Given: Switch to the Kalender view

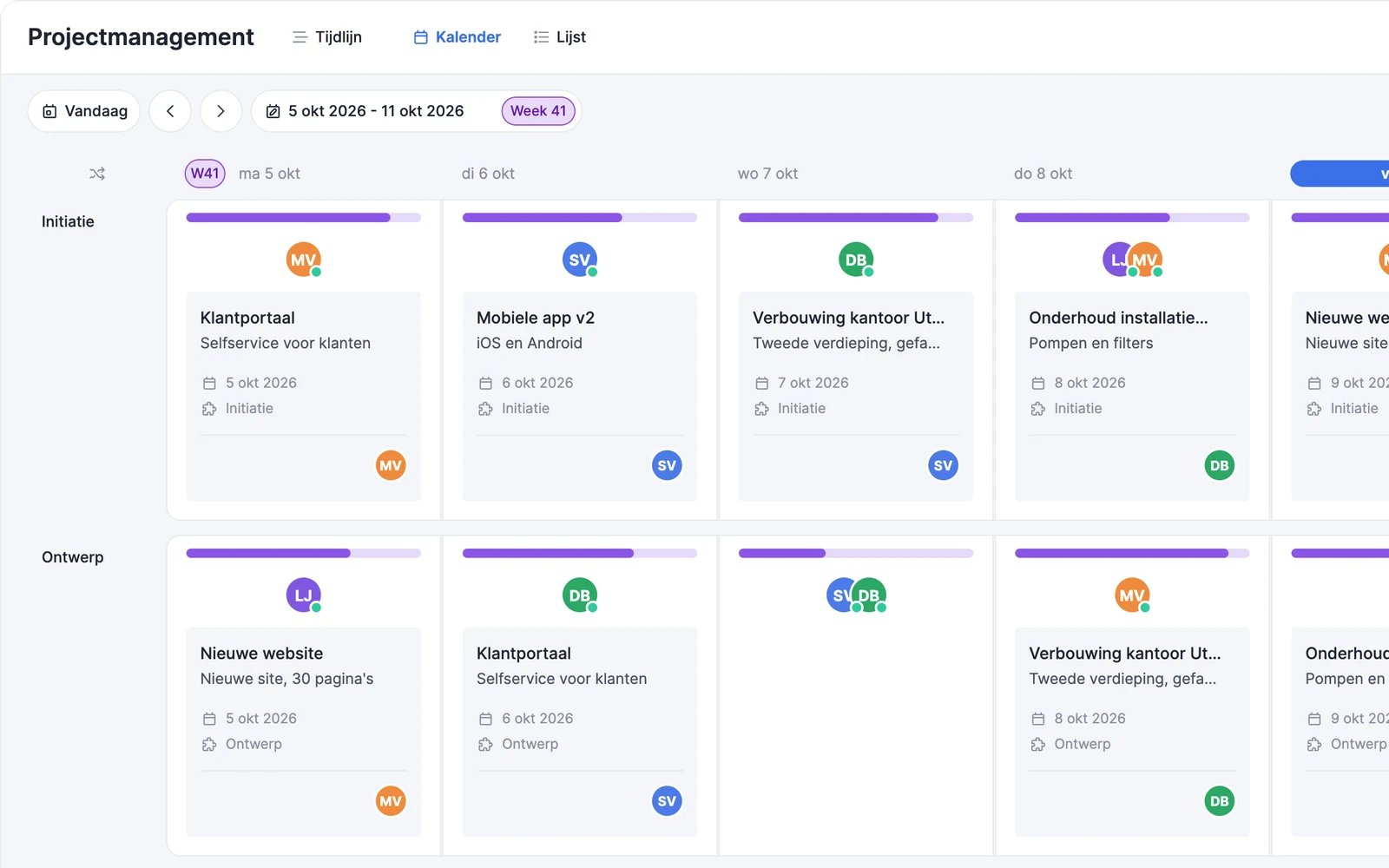Looking at the screenshot, I should pos(458,37).
